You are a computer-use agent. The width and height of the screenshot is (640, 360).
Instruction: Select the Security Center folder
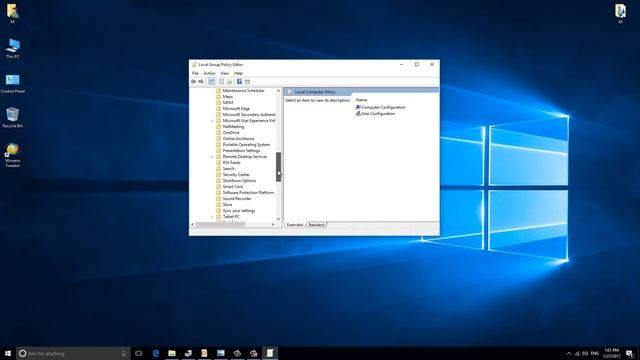[x=233, y=175]
